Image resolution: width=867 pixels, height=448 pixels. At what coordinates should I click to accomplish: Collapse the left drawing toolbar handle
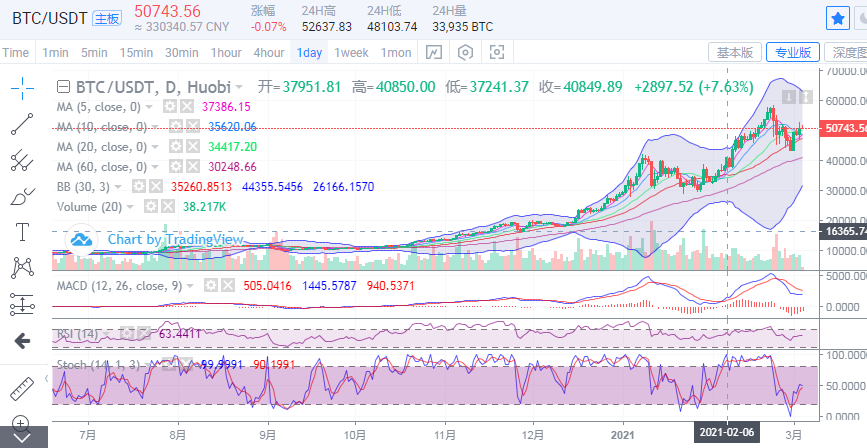click(x=46, y=378)
